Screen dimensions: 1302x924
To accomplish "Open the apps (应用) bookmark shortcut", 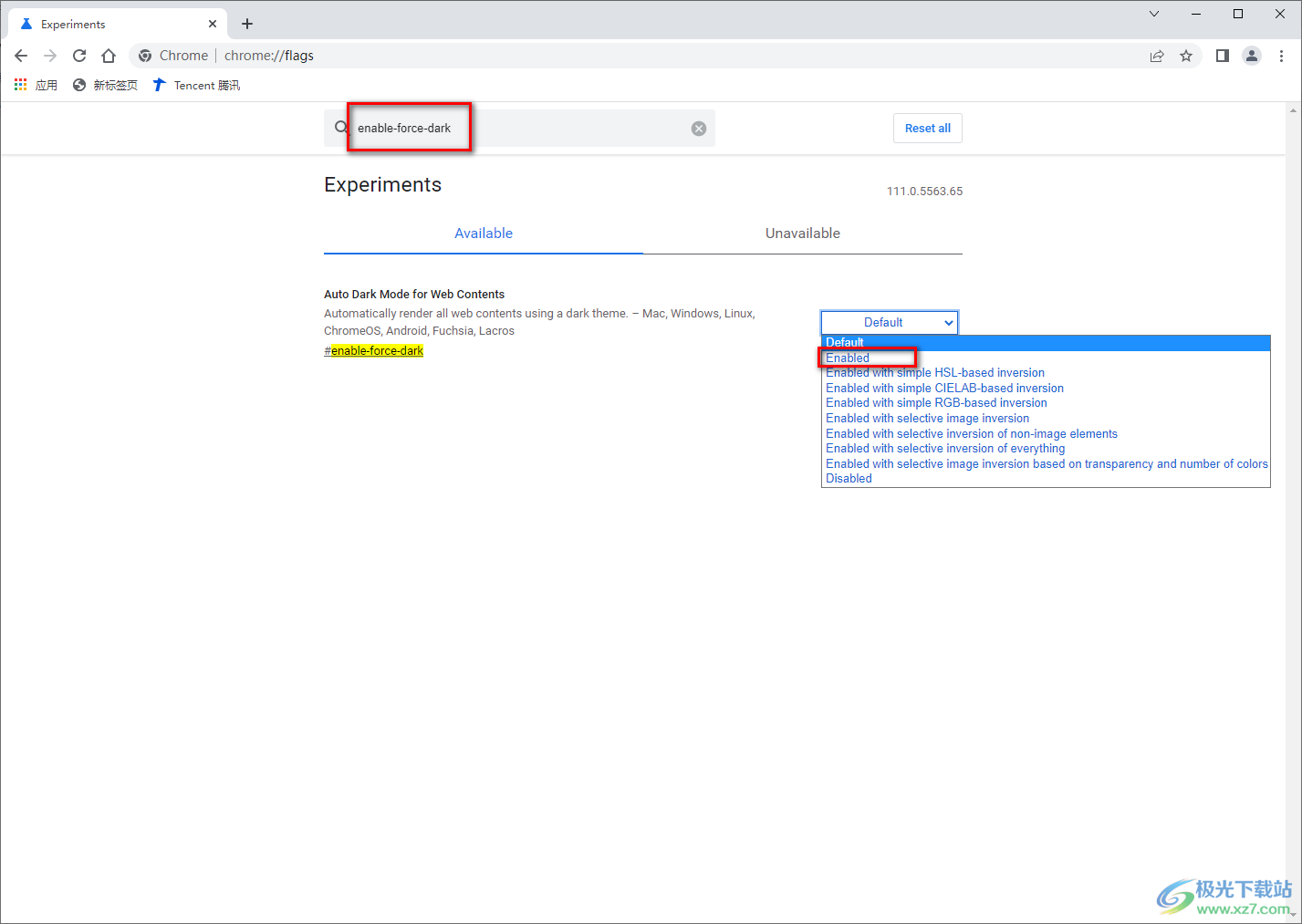I will [x=36, y=85].
